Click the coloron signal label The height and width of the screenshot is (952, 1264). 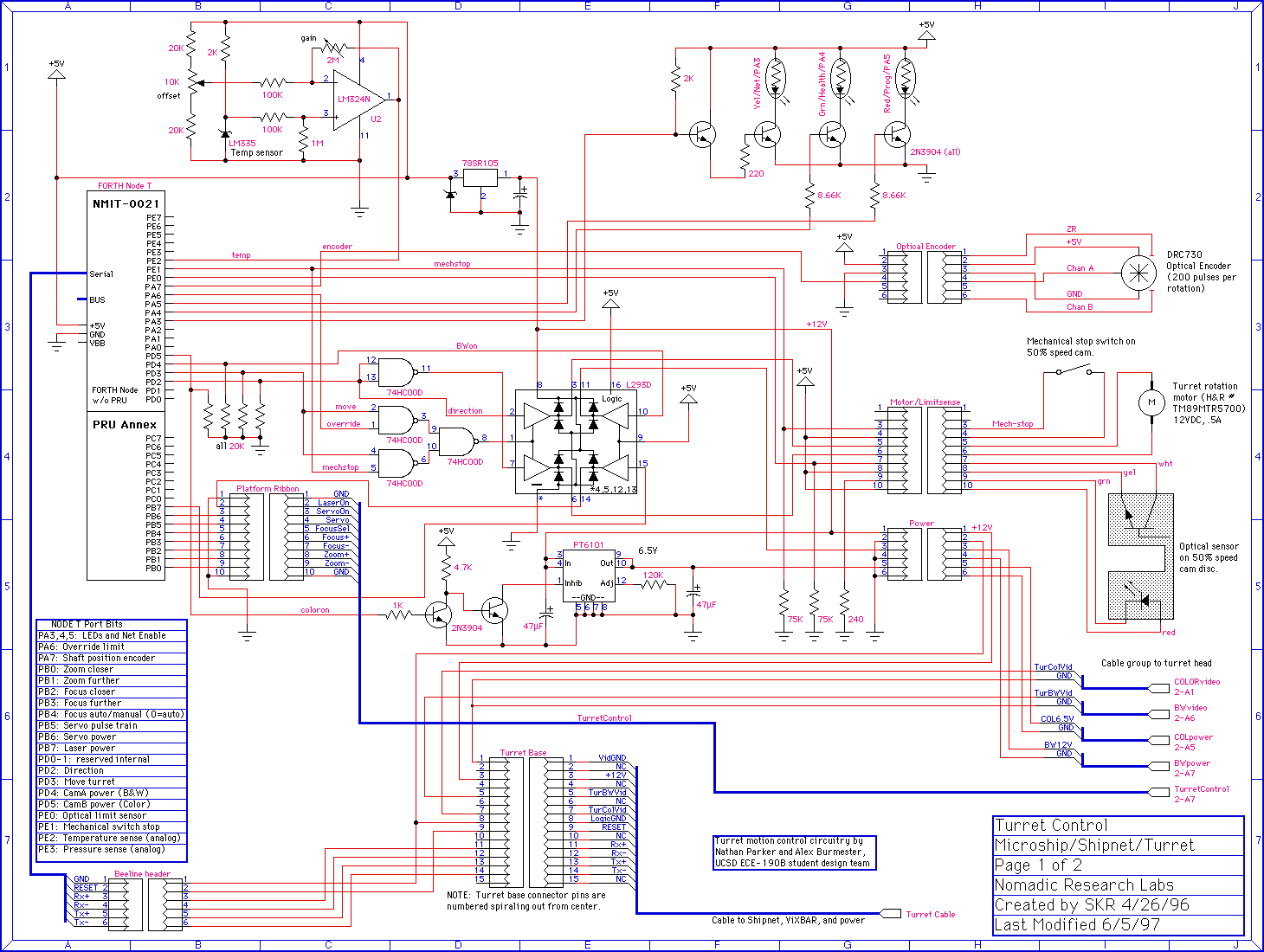315,610
